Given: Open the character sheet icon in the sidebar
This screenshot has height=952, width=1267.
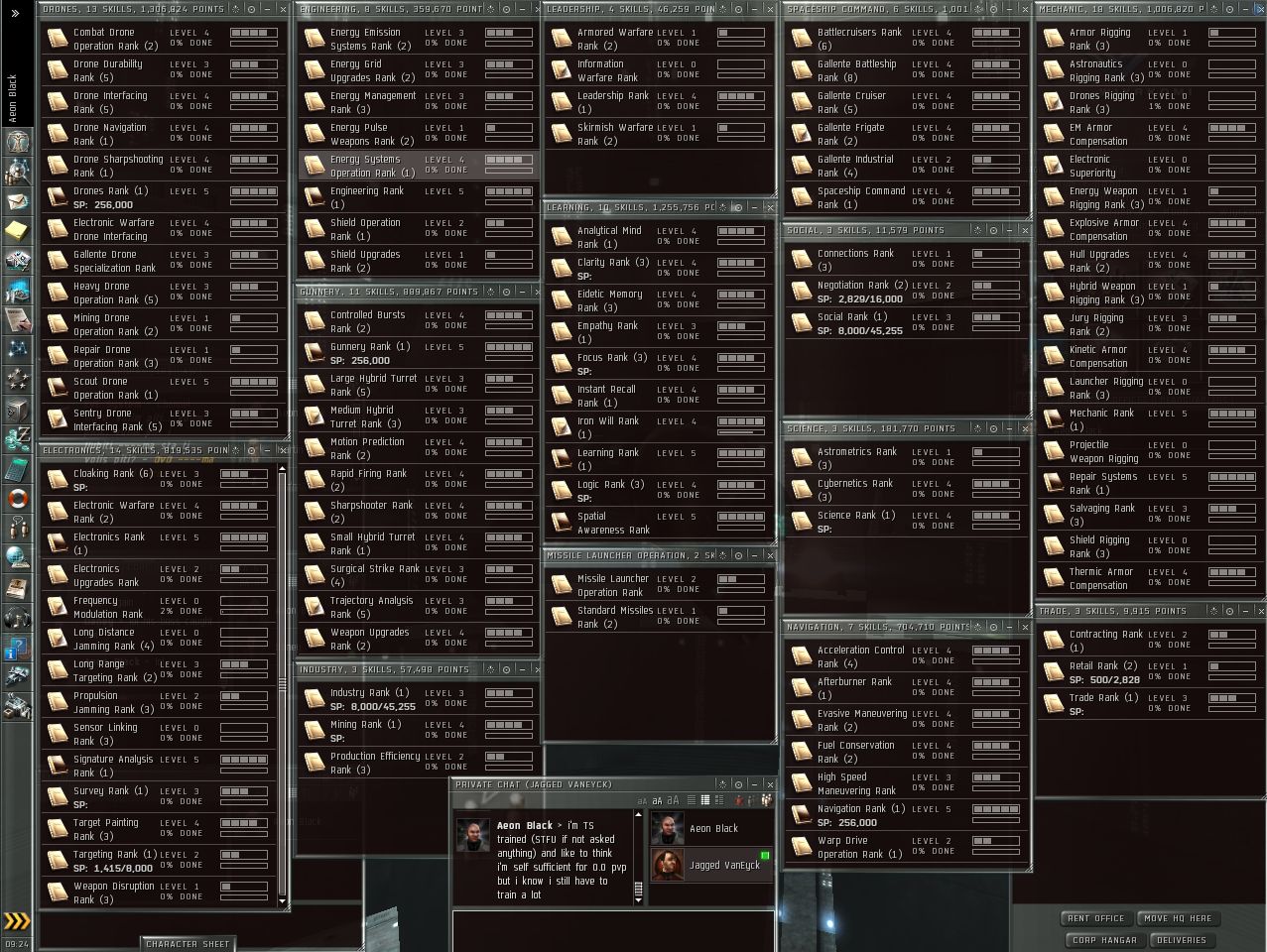Looking at the screenshot, I should click(x=19, y=143).
